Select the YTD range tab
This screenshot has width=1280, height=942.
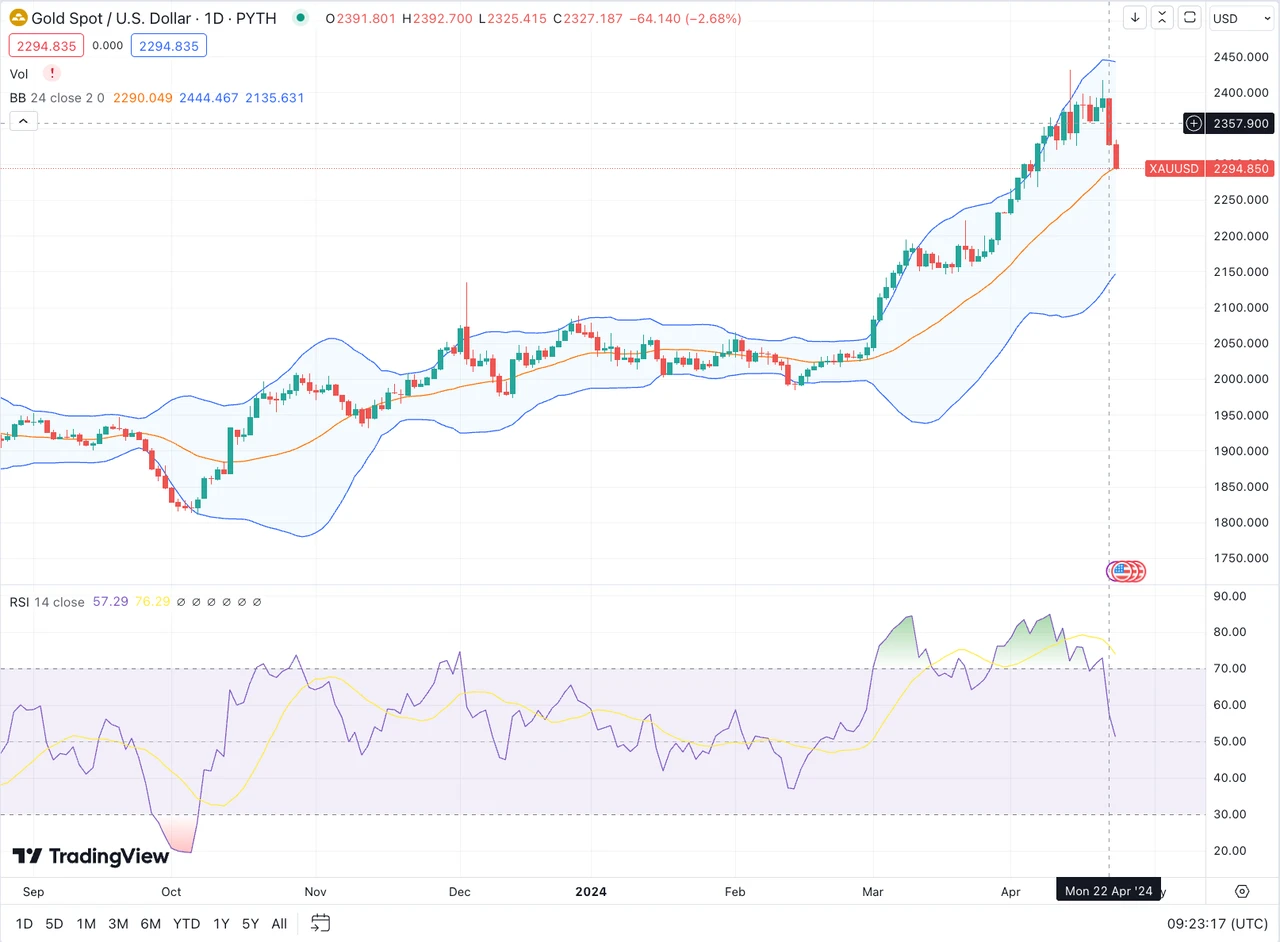(186, 923)
